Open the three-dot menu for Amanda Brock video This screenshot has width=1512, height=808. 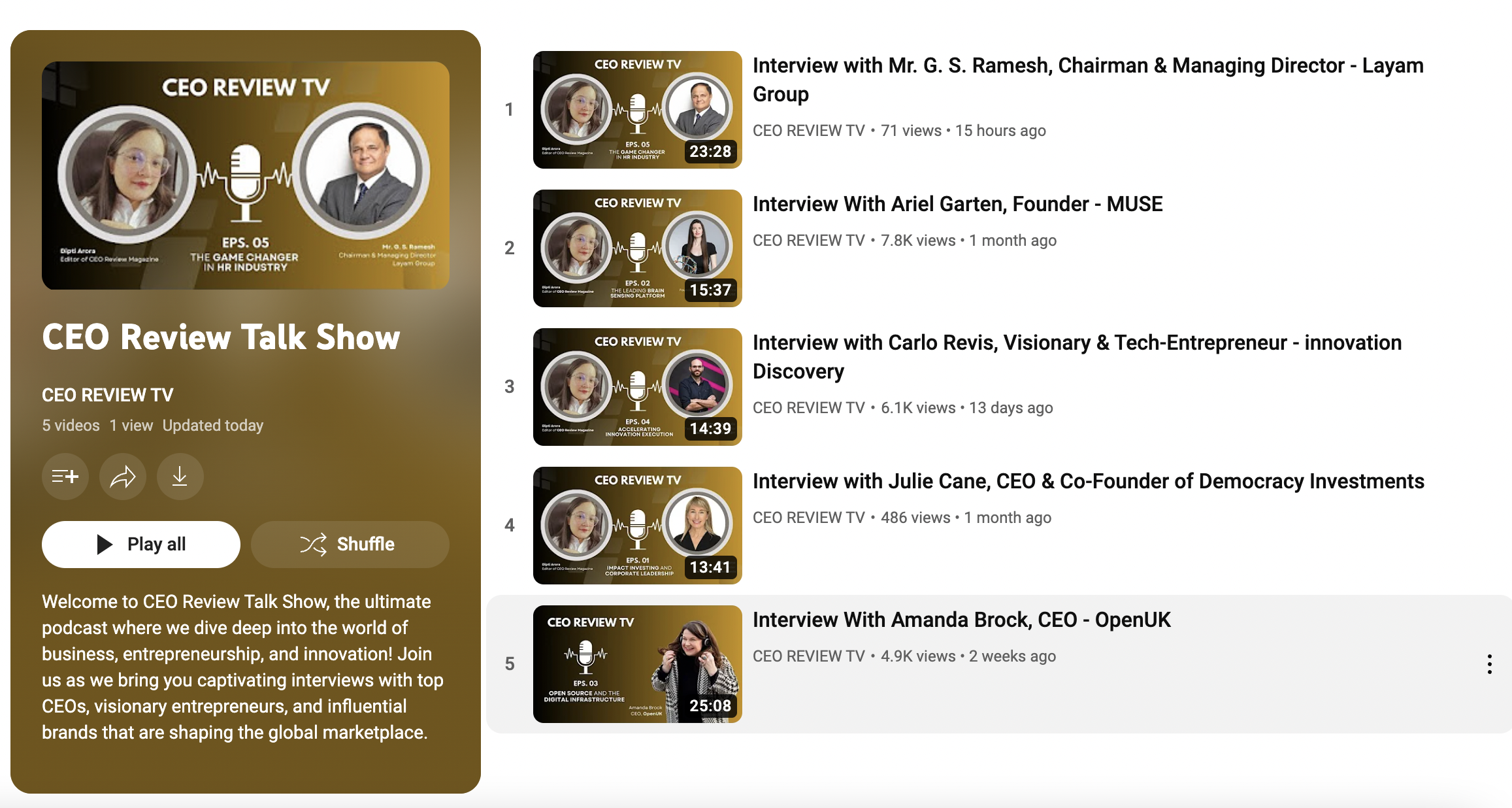pyautogui.click(x=1489, y=664)
